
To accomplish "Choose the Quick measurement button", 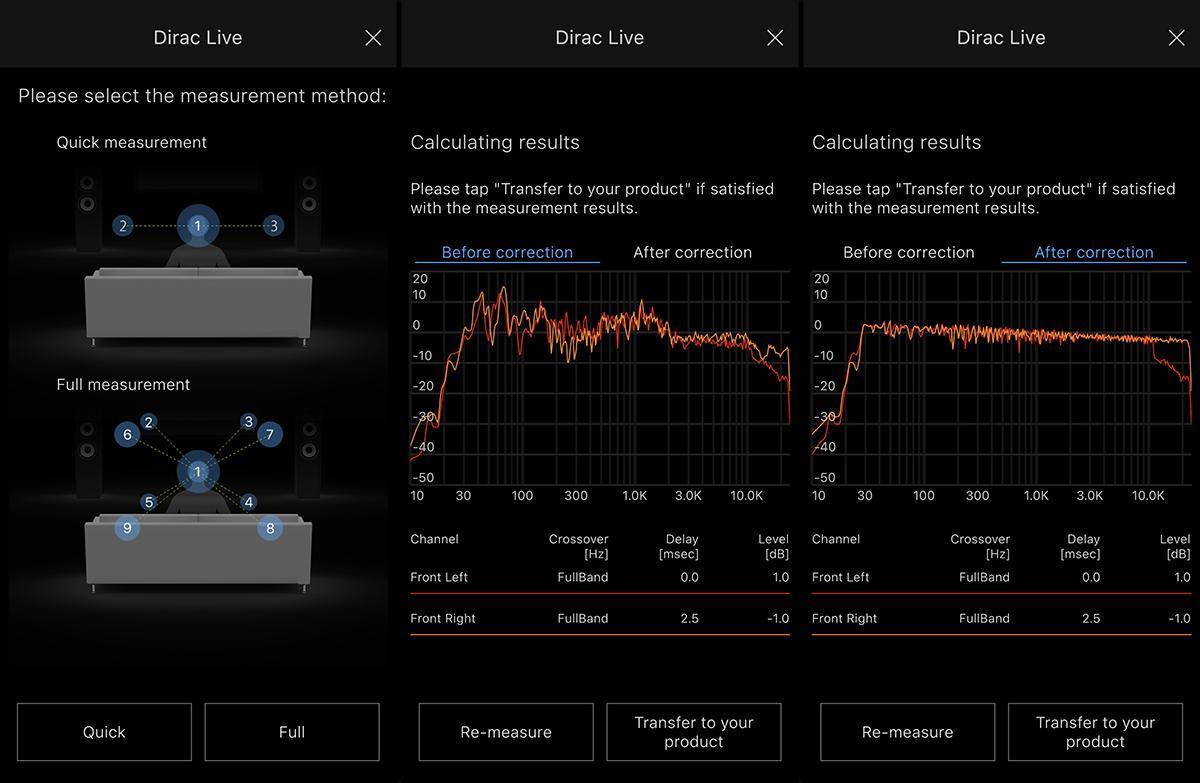I will coord(104,732).
